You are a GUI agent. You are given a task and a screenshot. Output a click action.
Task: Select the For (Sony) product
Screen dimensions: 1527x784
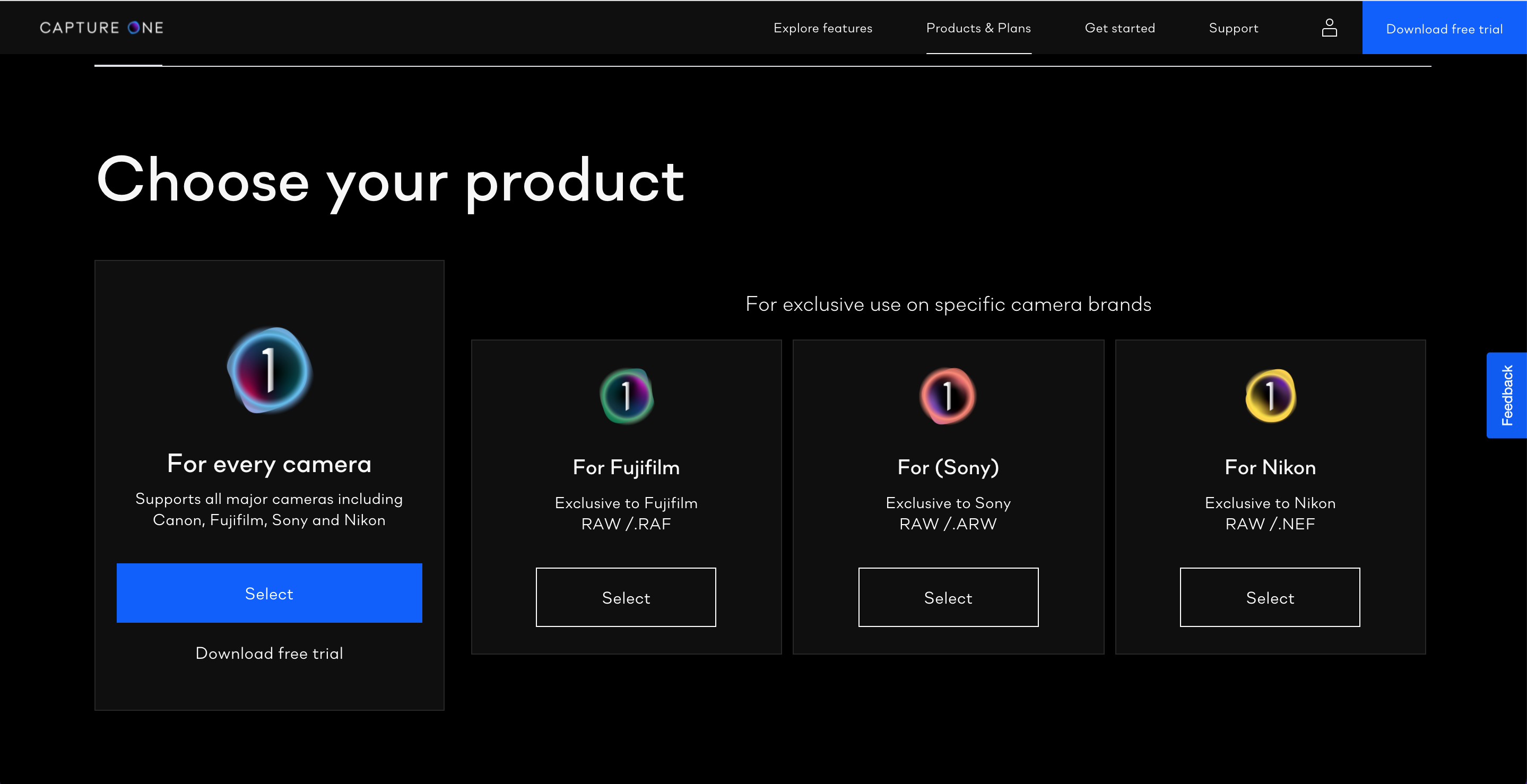(949, 597)
